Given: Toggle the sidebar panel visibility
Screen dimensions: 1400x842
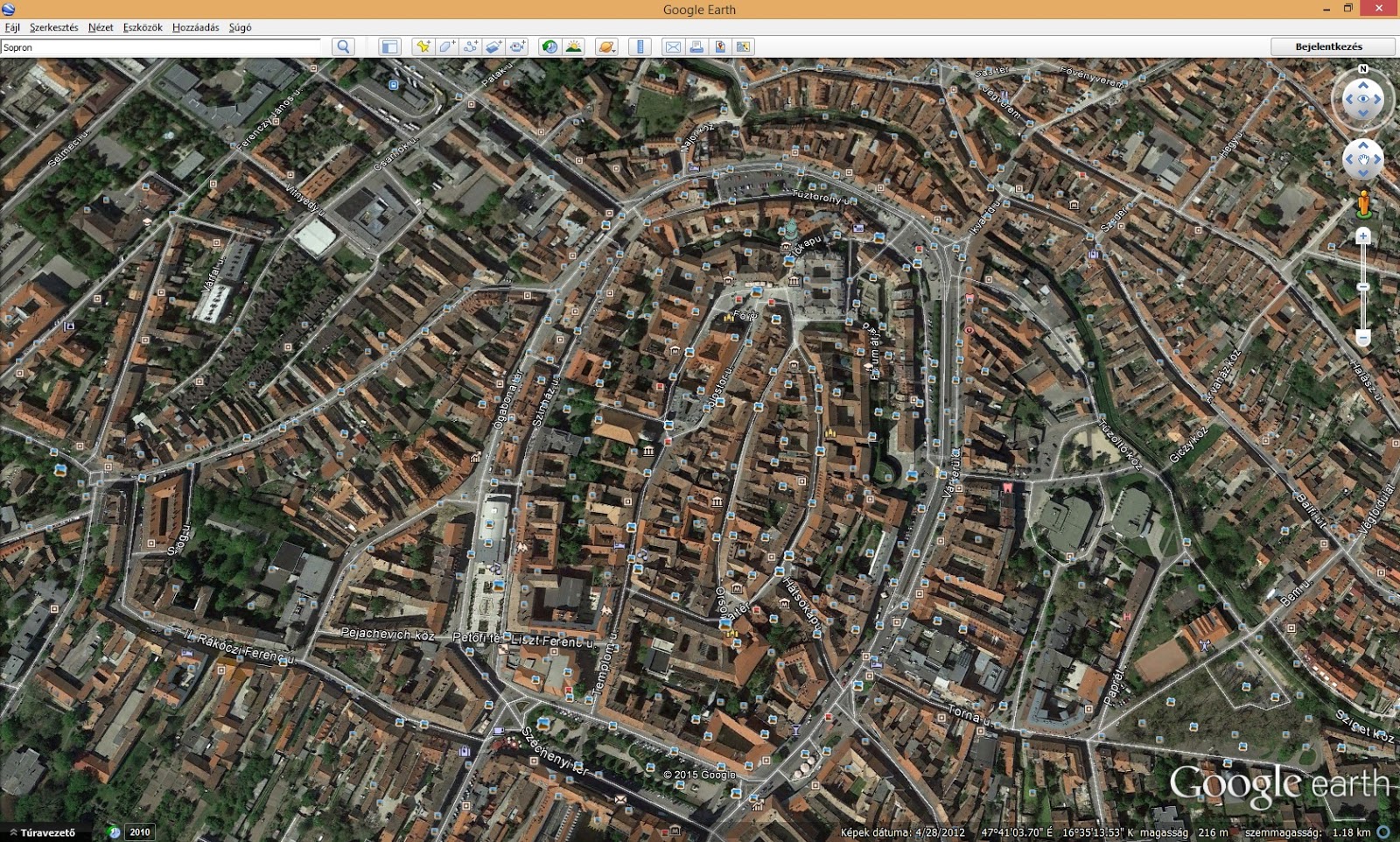Looking at the screenshot, I should (x=389, y=47).
